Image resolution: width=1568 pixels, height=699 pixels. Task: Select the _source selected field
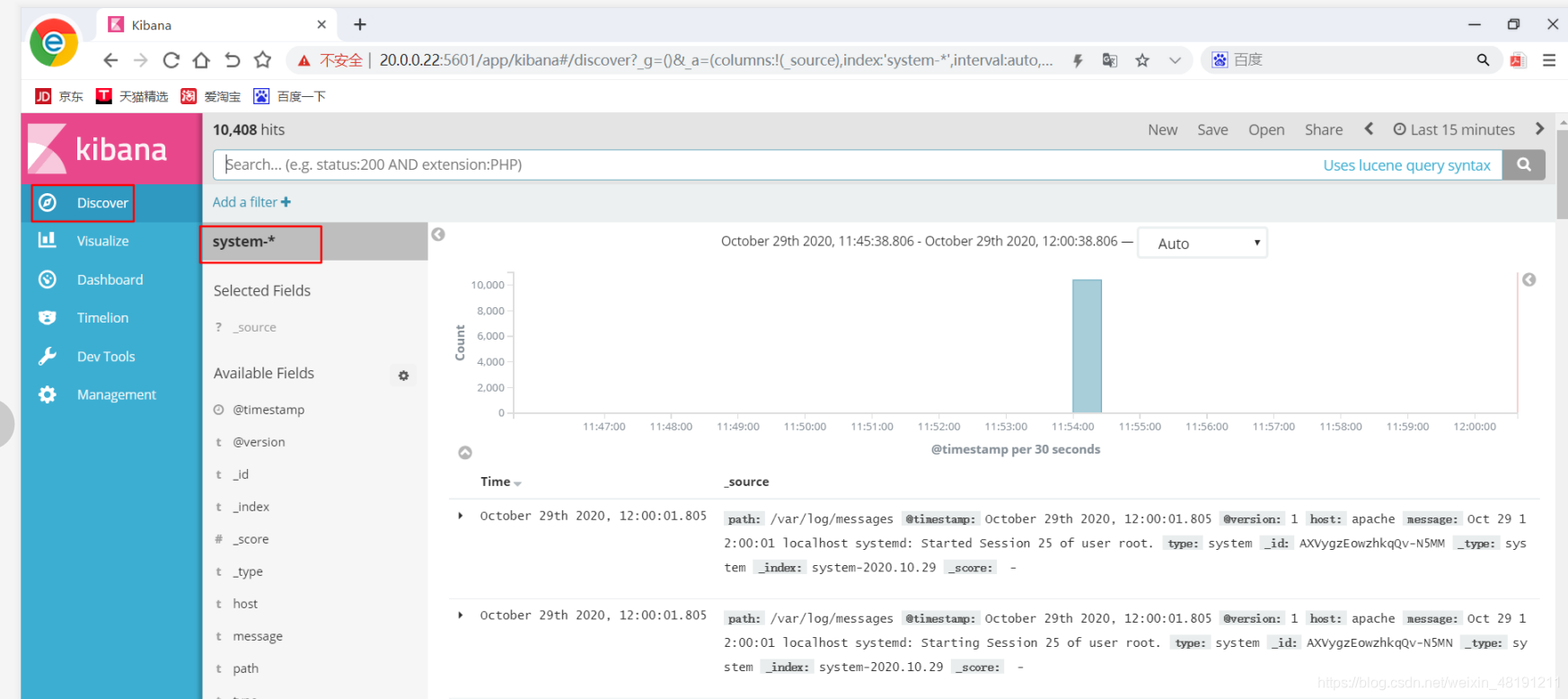pyautogui.click(x=254, y=327)
